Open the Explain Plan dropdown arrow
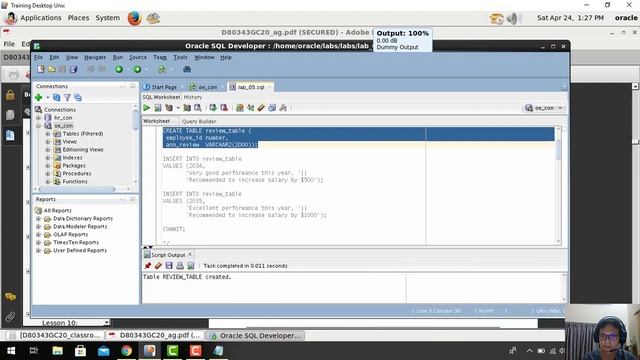640x360 pixels. (178, 108)
